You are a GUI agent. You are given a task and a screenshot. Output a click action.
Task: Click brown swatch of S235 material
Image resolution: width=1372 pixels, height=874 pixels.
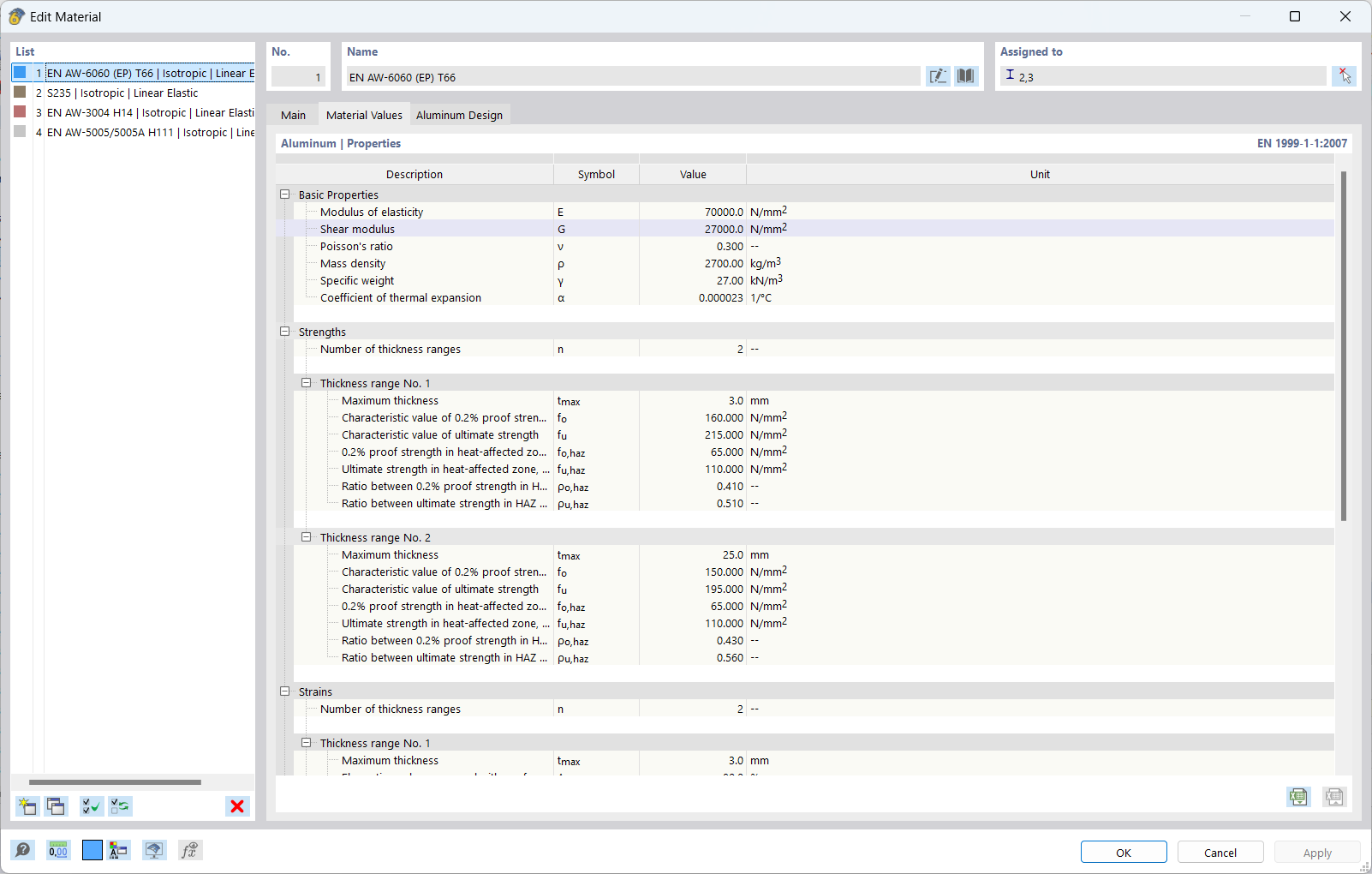click(21, 93)
